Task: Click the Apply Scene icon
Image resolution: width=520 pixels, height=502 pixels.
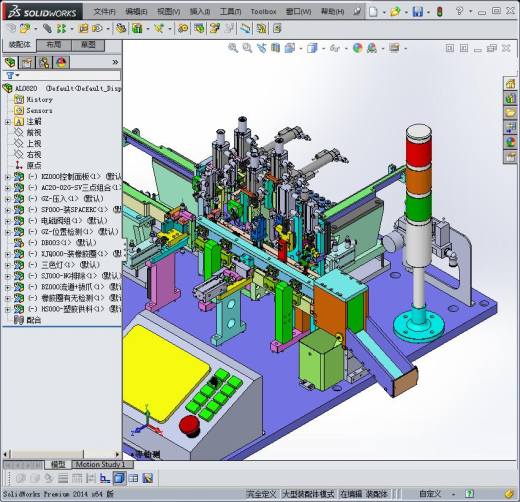Action: 372,48
